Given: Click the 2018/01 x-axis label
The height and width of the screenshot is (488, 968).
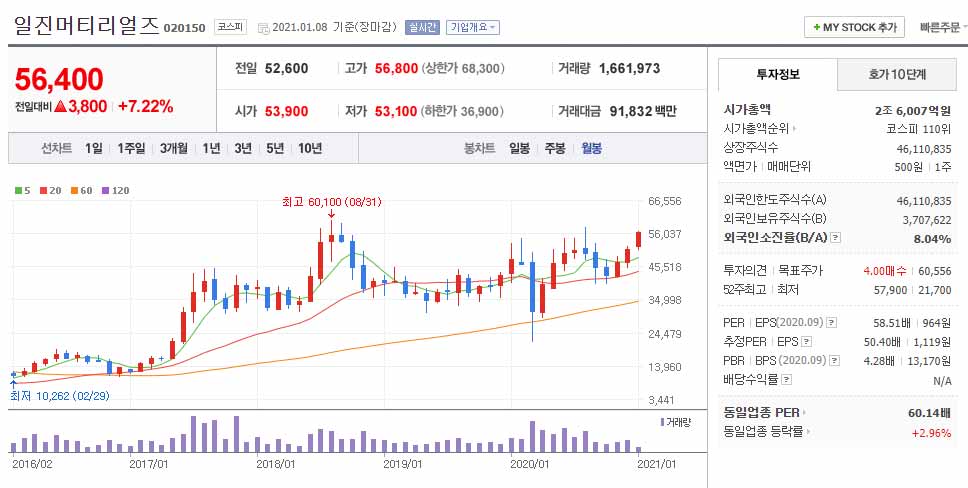Looking at the screenshot, I should (275, 464).
